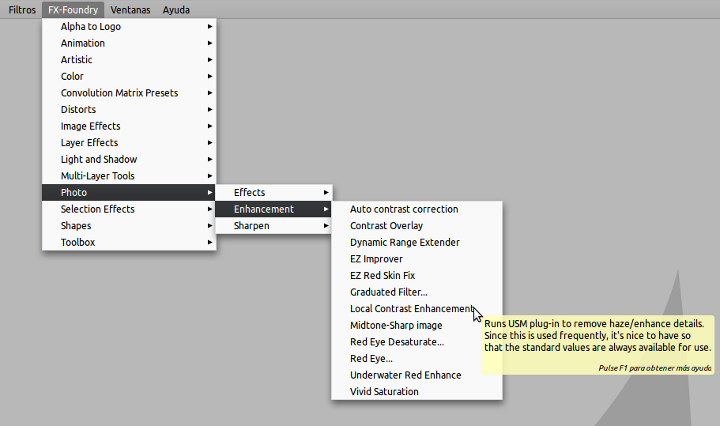Viewport: 720px width, 426px height.
Task: Expand the Distorts submenu
Action: point(129,109)
